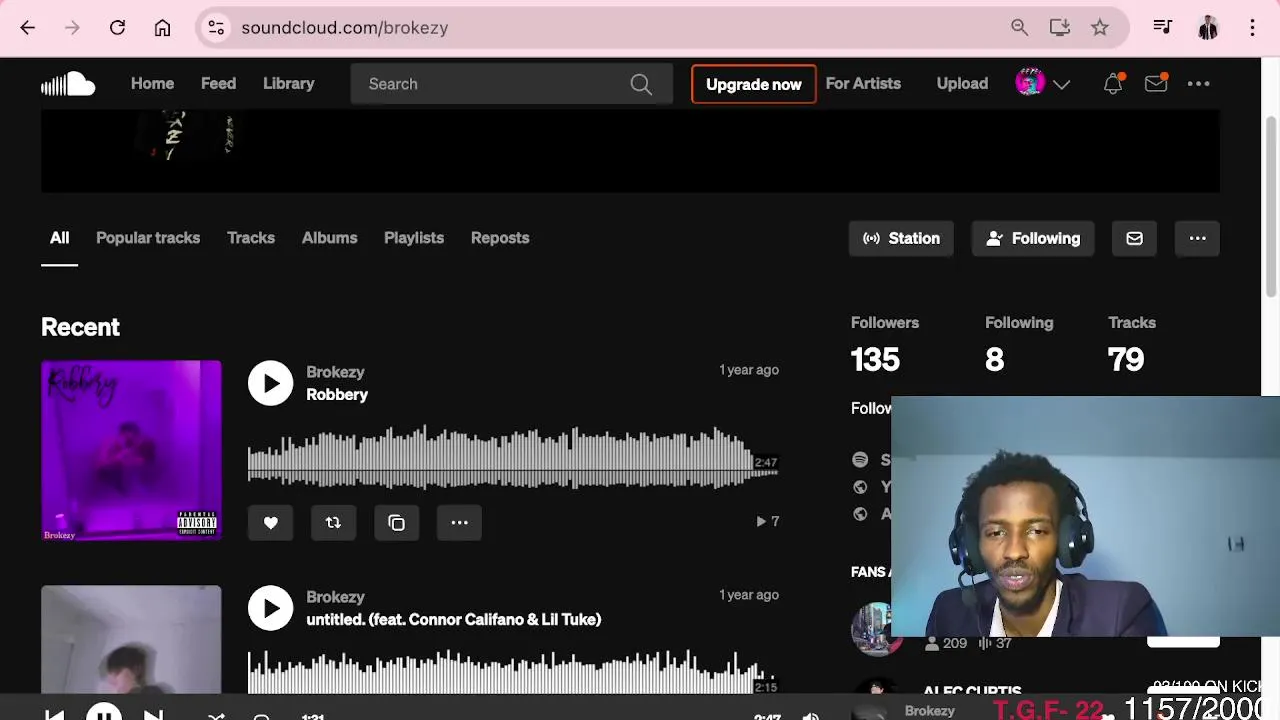Switch to the Albums tab
Viewport: 1280px width, 720px height.
point(329,238)
